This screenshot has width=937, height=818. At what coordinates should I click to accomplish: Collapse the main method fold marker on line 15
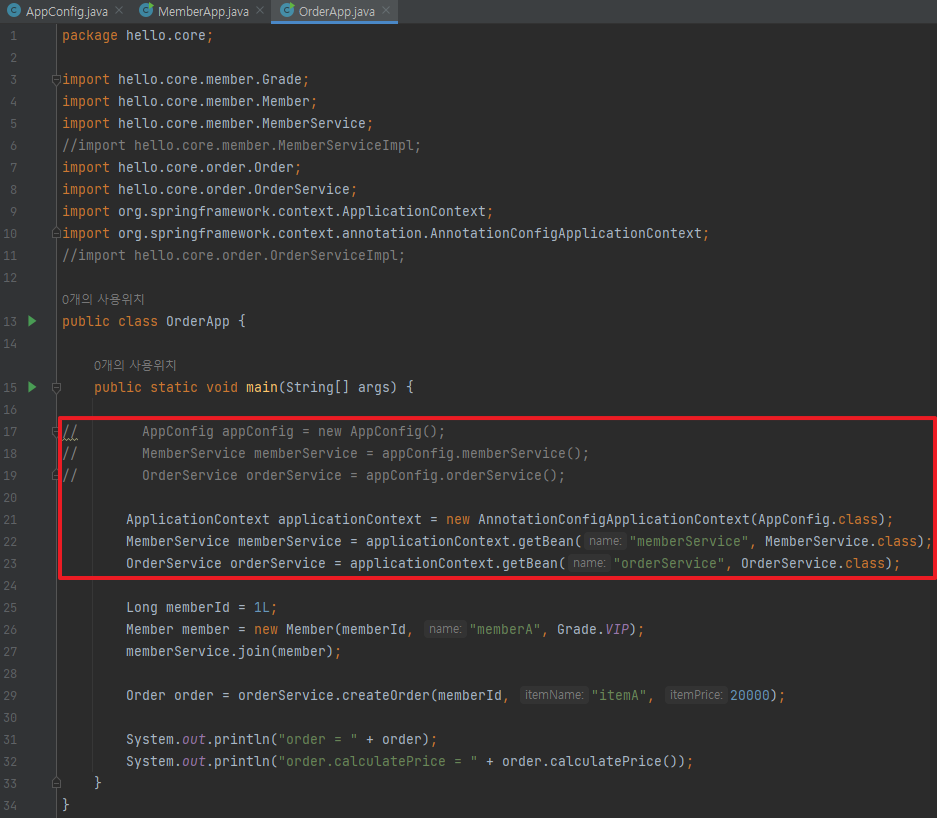tap(56, 388)
